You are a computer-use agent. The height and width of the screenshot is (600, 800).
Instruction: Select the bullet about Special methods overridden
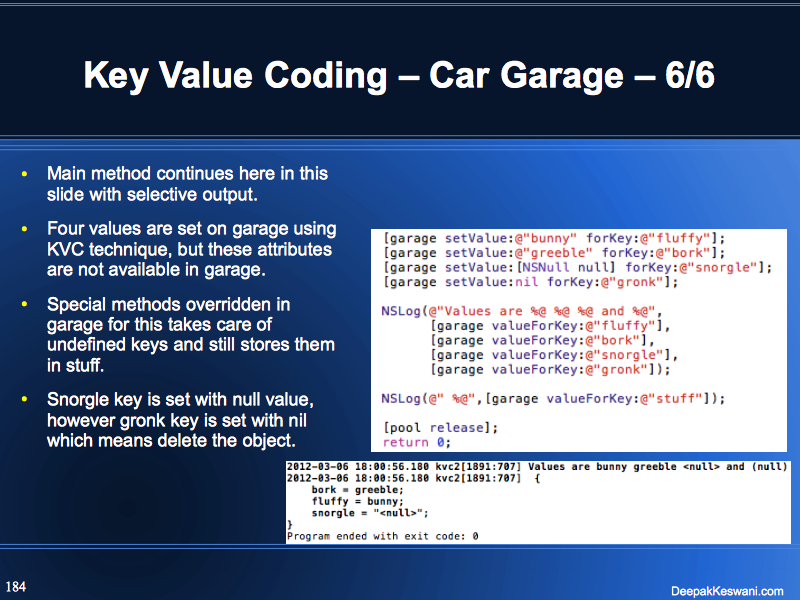[x=190, y=334]
